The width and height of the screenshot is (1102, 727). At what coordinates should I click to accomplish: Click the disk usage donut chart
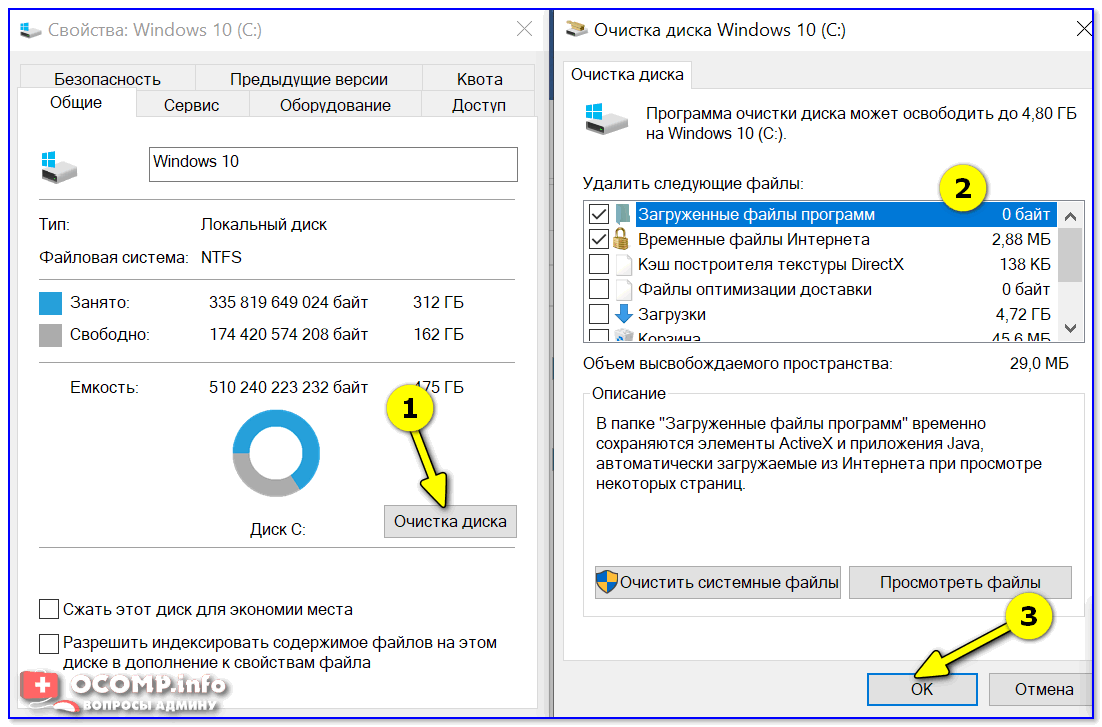[276, 453]
